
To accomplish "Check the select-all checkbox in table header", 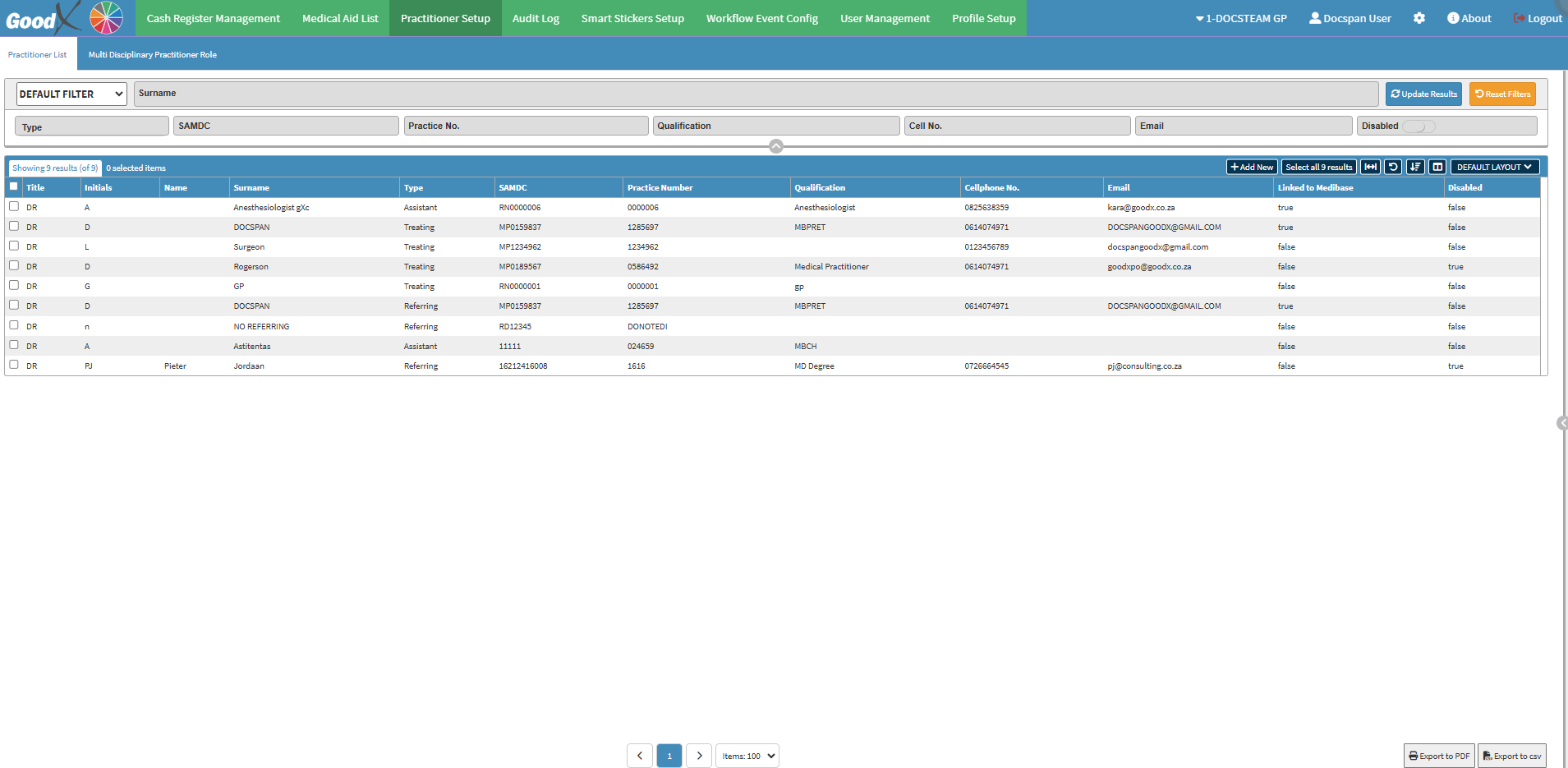I will [14, 186].
